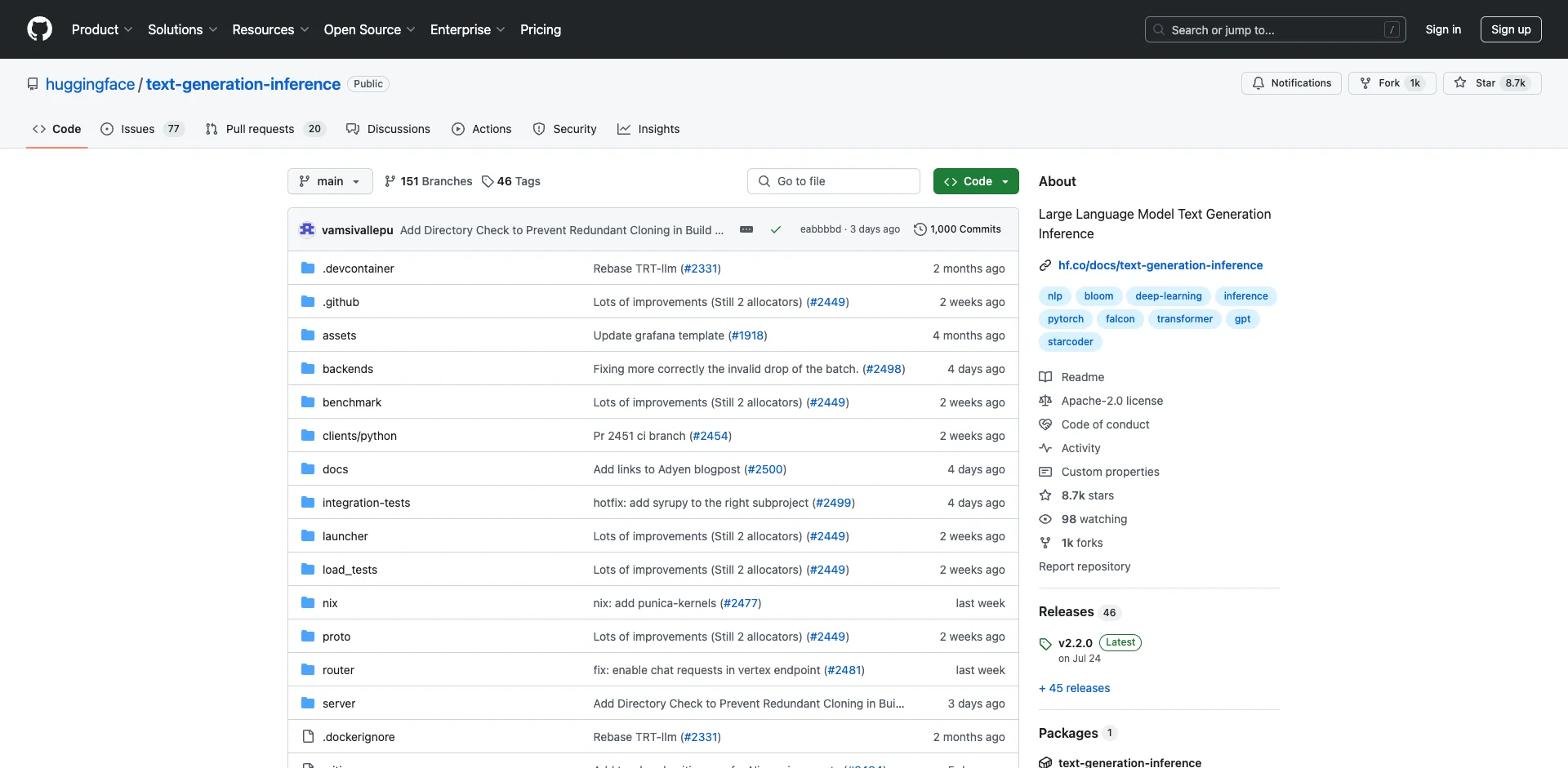This screenshot has height=768, width=1568.
Task: Select the starcoder topic tag
Action: [1071, 342]
